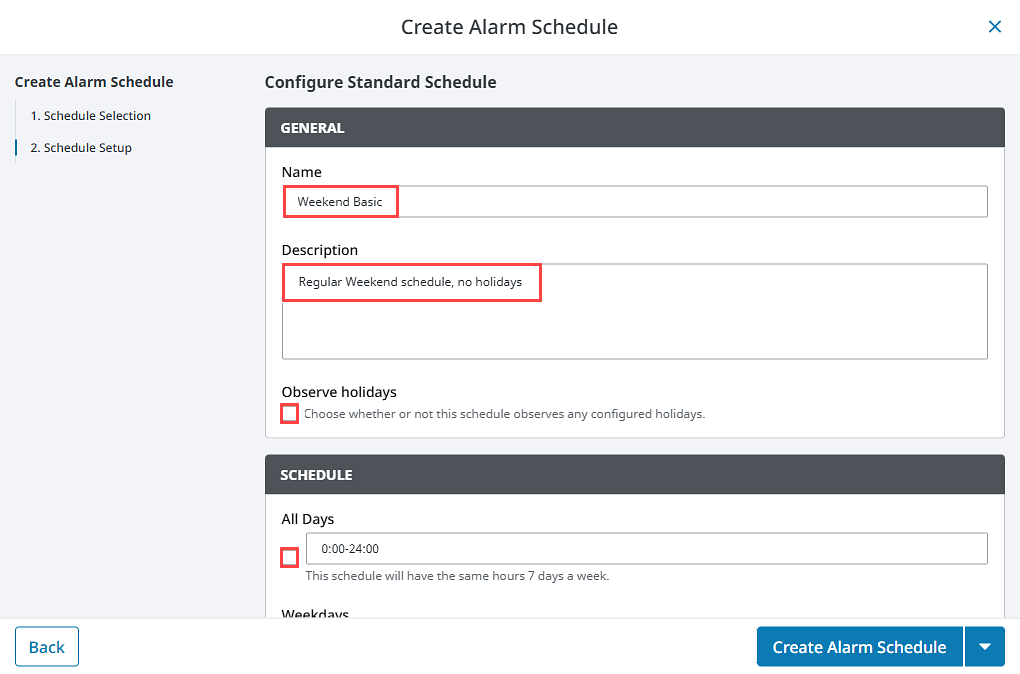This screenshot has width=1020, height=674.
Task: Click the same hours 7 days hint text
Action: coord(457,576)
